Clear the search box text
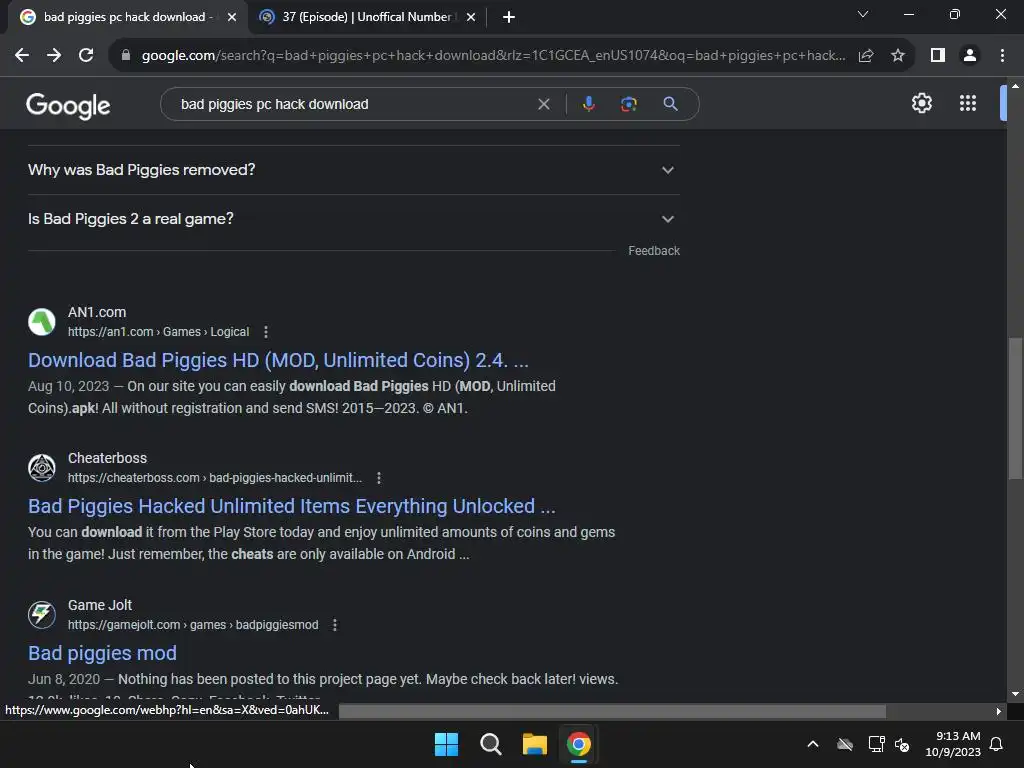This screenshot has width=1024, height=768. [543, 104]
